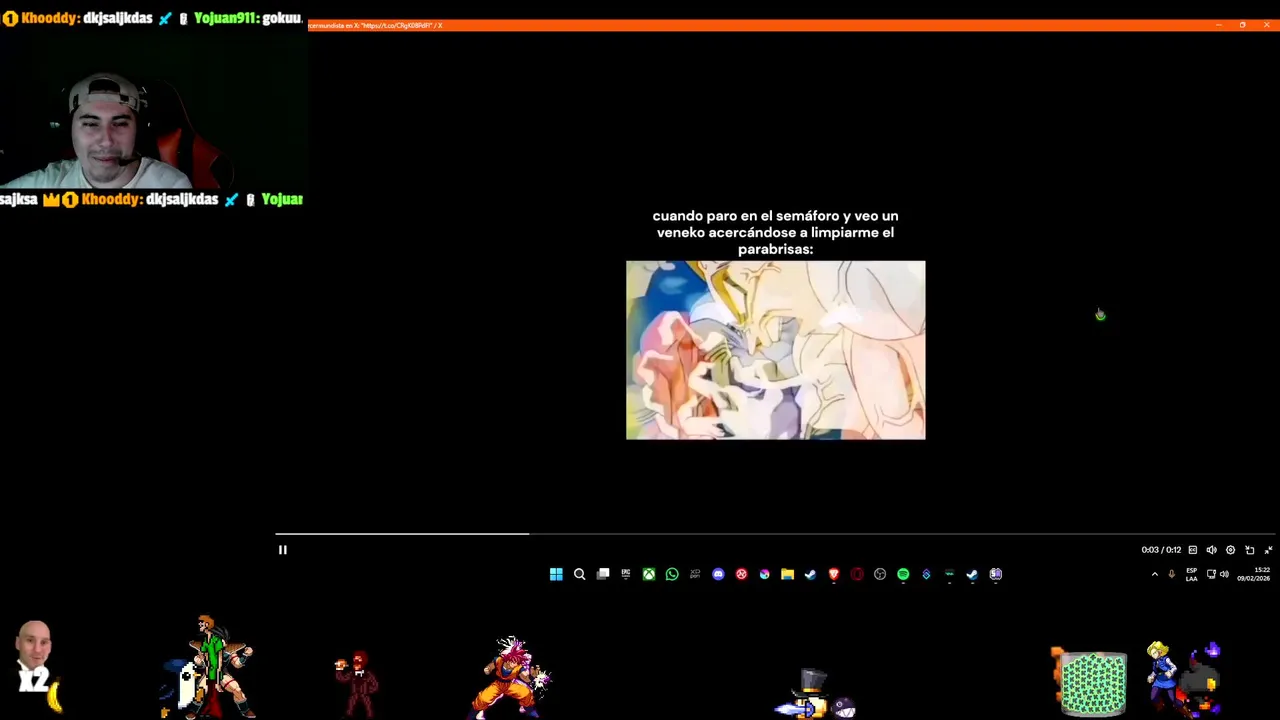This screenshot has width=1280, height=720.
Task: Click the microphone icon in system tray
Action: coord(1172,574)
